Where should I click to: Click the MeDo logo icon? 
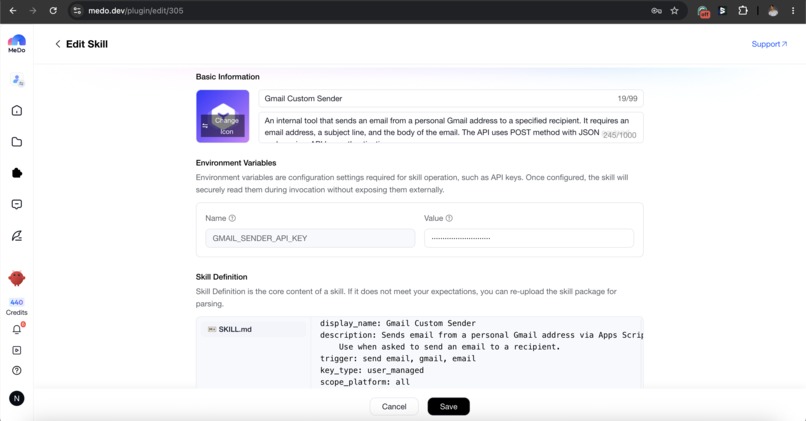(16, 44)
